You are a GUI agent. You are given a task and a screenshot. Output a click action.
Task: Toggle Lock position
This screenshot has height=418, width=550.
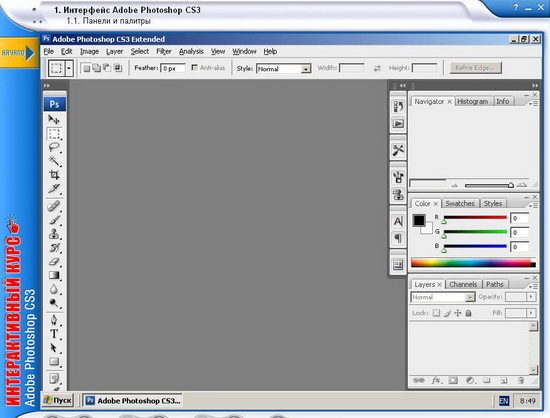click(458, 313)
